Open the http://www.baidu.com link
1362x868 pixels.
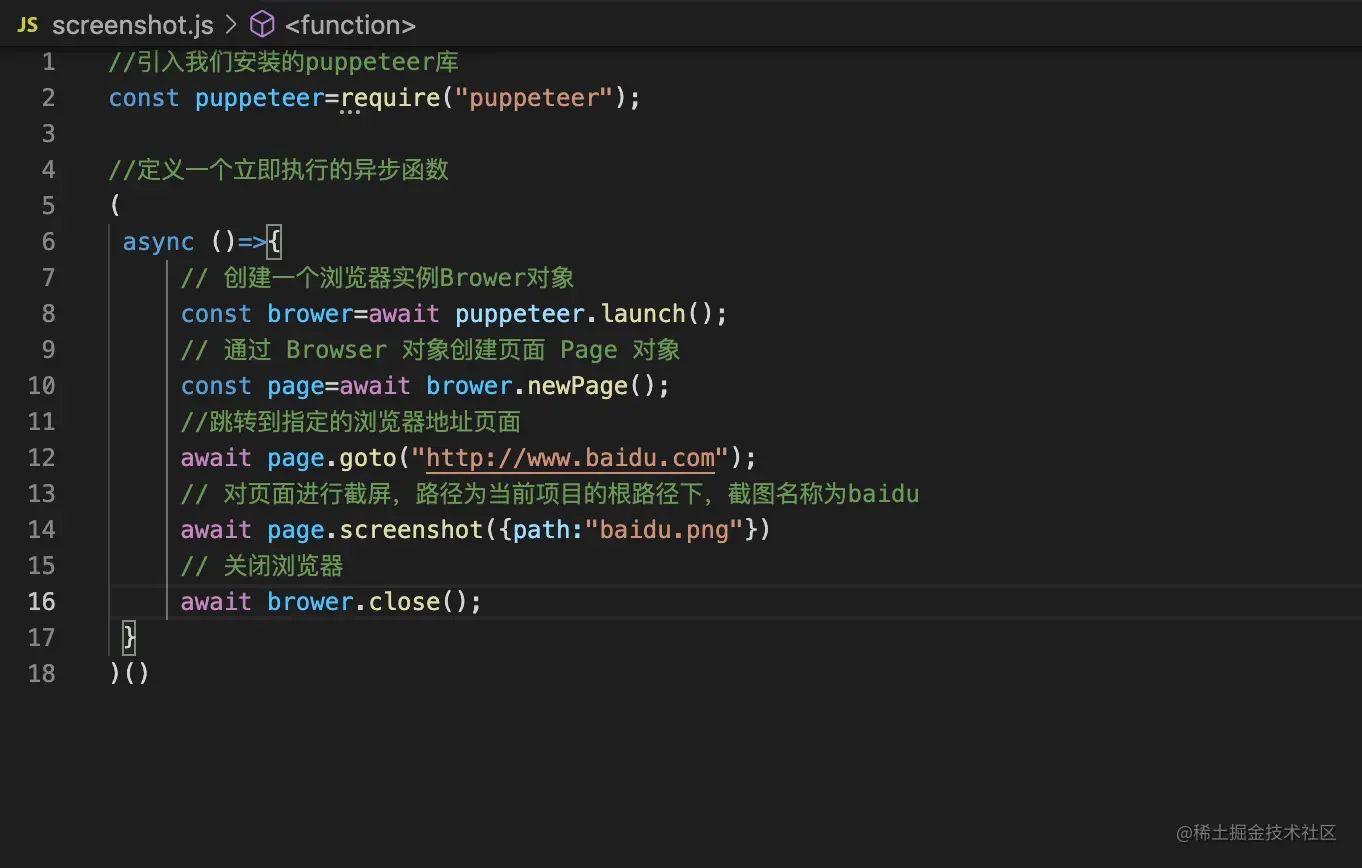571,458
